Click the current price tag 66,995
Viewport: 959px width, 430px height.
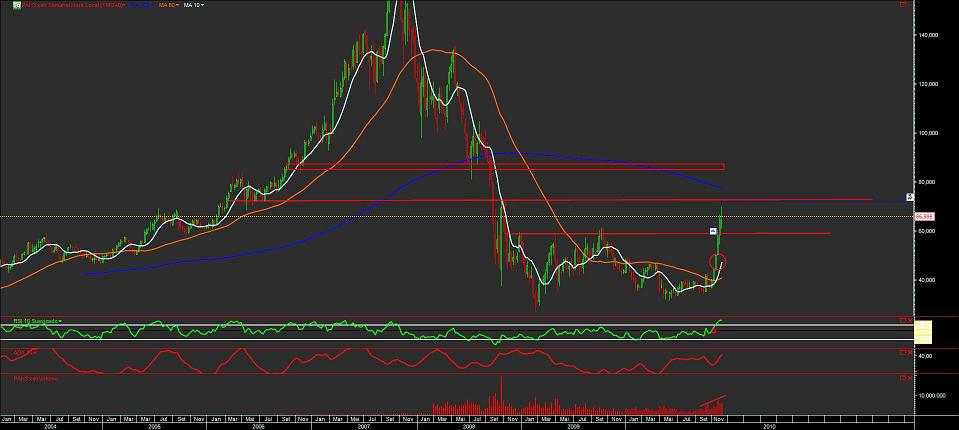(923, 217)
